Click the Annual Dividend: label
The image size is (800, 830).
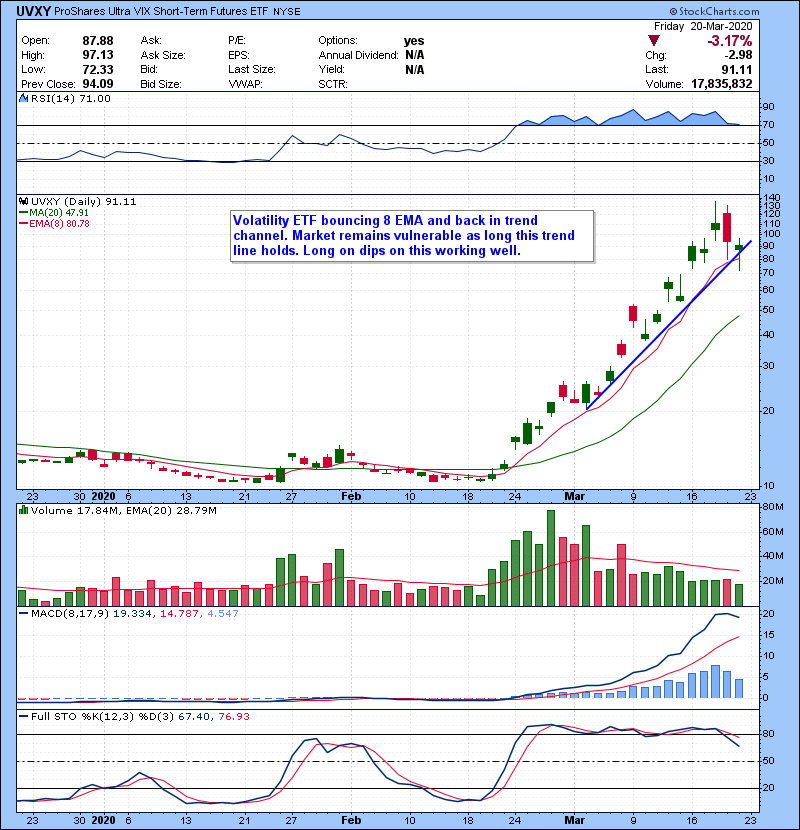click(358, 55)
